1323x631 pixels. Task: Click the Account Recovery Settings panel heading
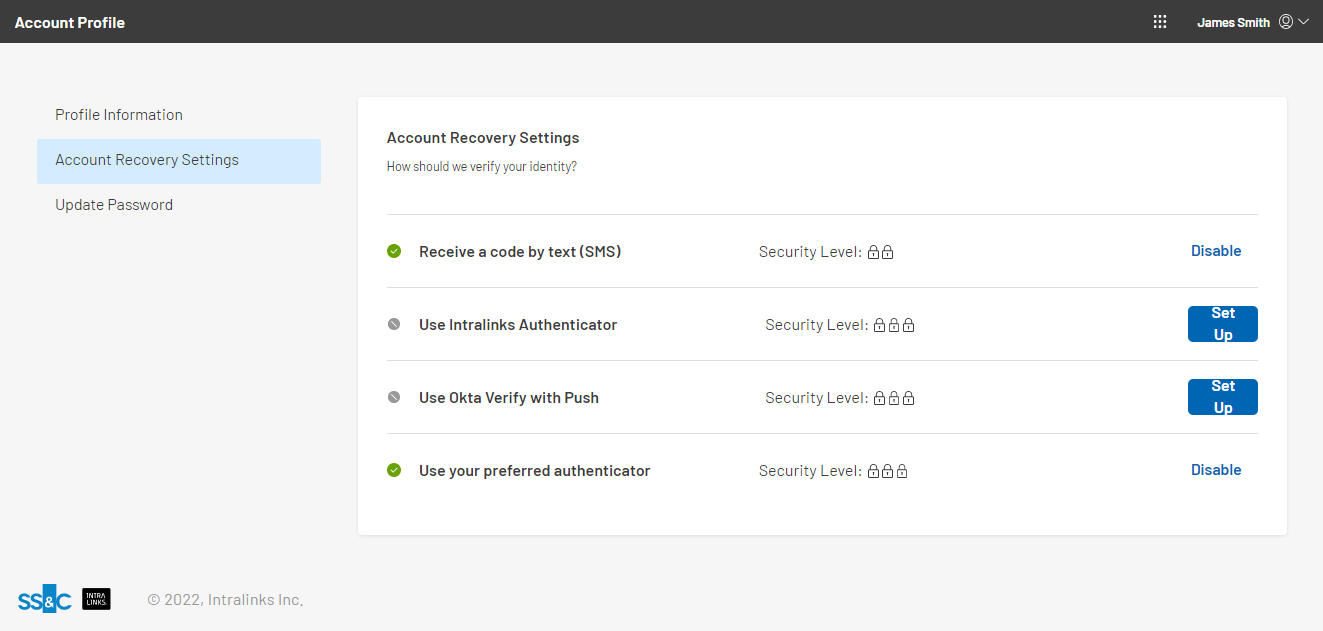tap(483, 138)
